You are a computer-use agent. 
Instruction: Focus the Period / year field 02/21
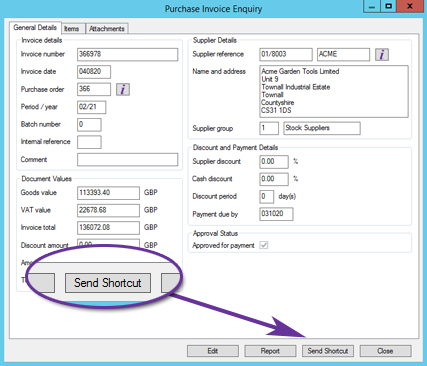(92, 107)
